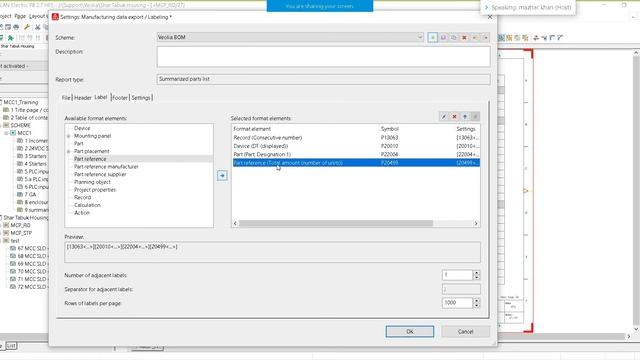Click the horizontal scrollbar of selected format elements

(336, 224)
